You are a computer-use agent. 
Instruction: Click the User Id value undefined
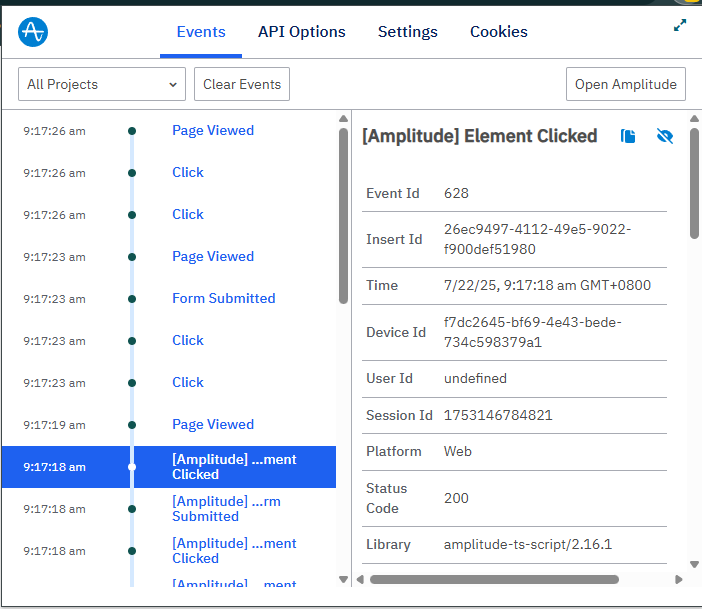click(x=475, y=378)
